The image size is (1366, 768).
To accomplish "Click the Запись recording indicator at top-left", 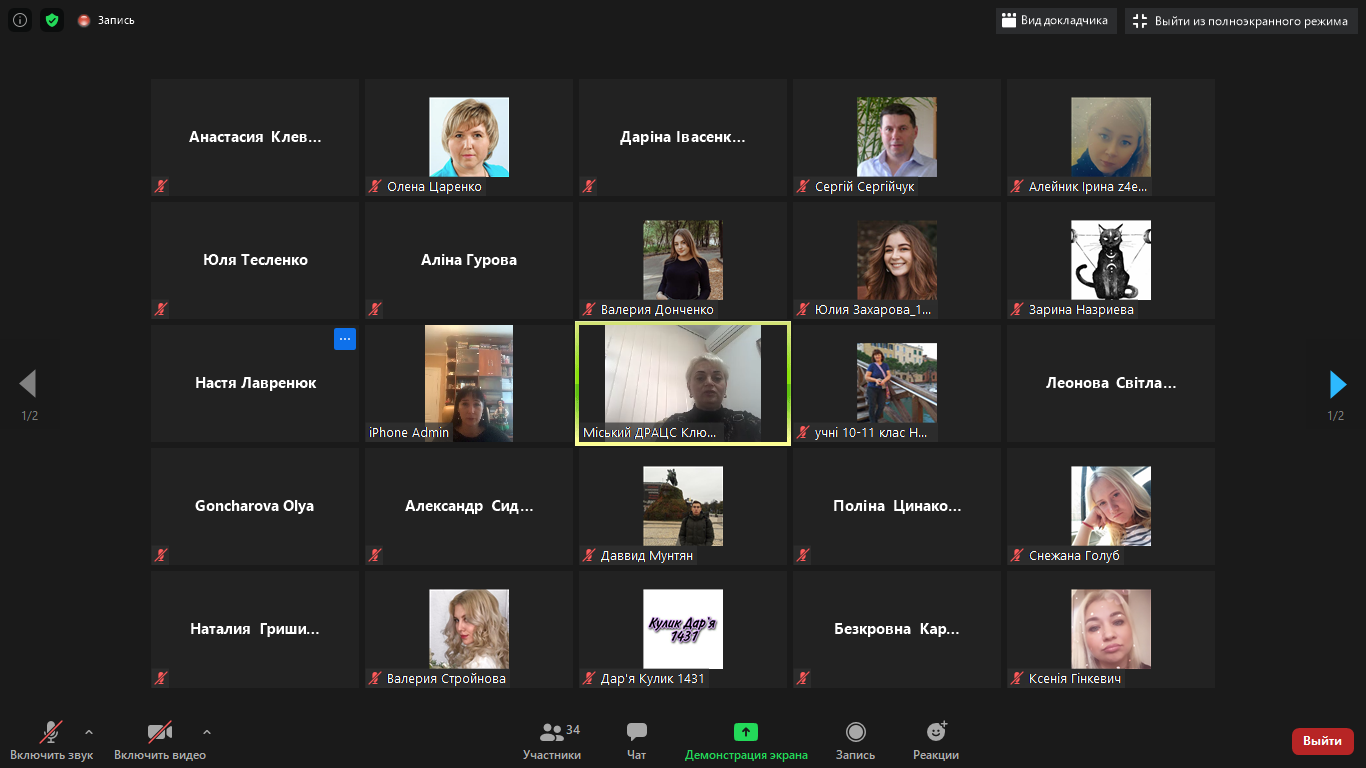I will tap(106, 20).
